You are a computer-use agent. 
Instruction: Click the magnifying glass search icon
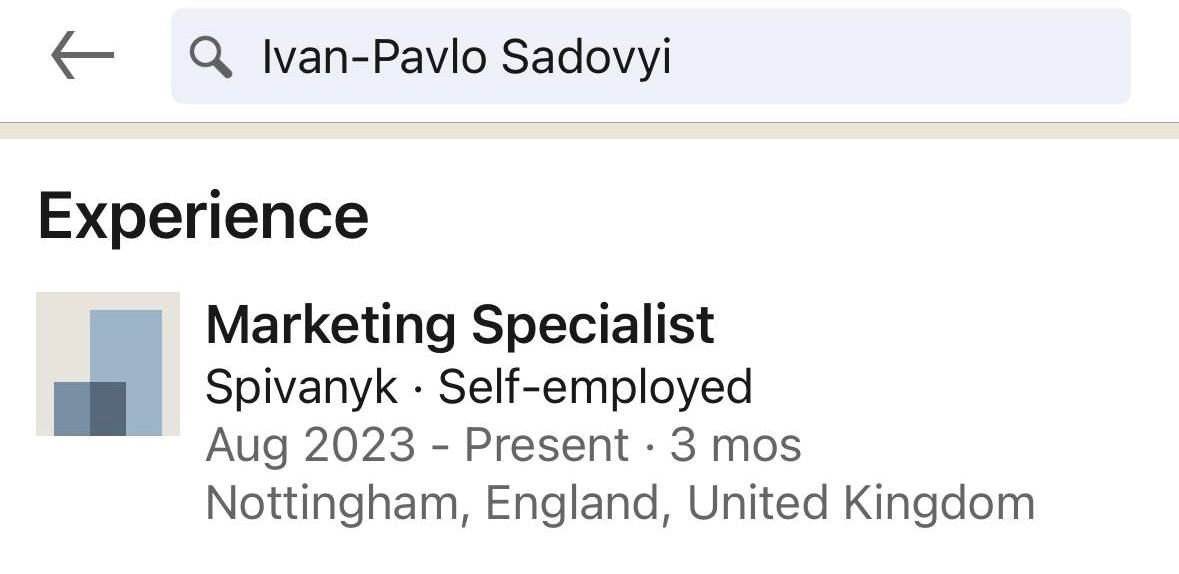pos(210,58)
